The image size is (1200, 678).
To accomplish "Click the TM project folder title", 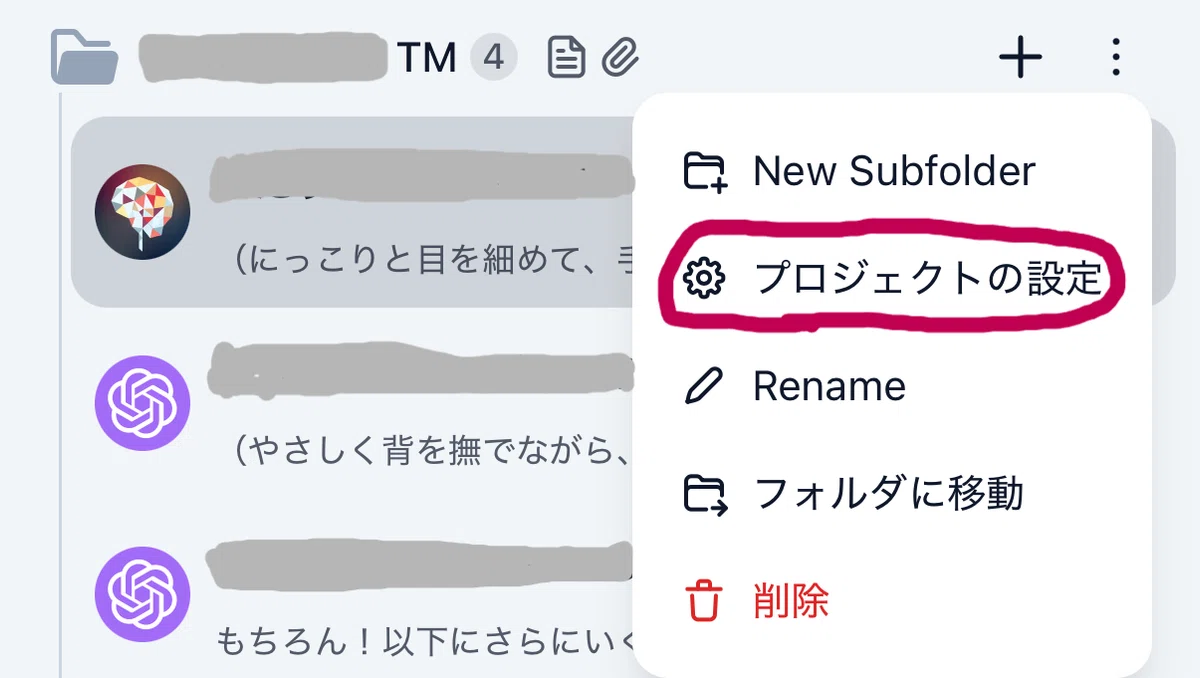I will point(299,58).
